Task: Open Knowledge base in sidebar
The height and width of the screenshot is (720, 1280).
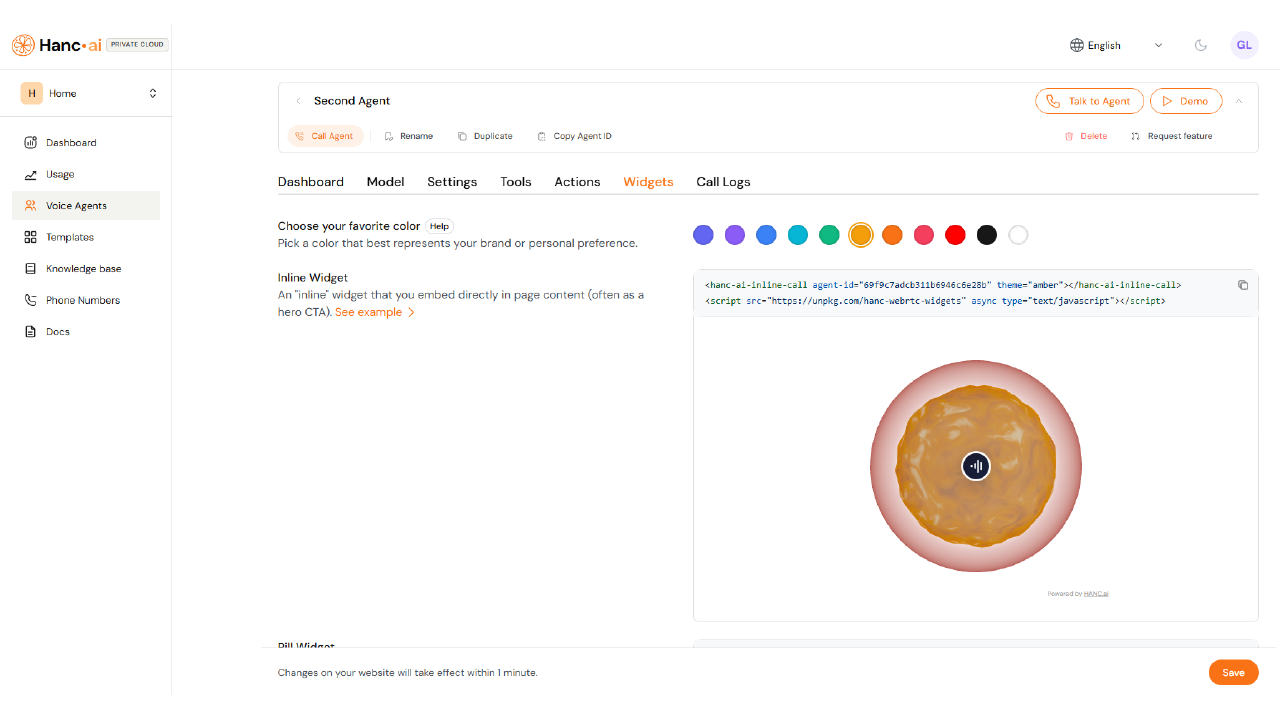Action: 86,269
